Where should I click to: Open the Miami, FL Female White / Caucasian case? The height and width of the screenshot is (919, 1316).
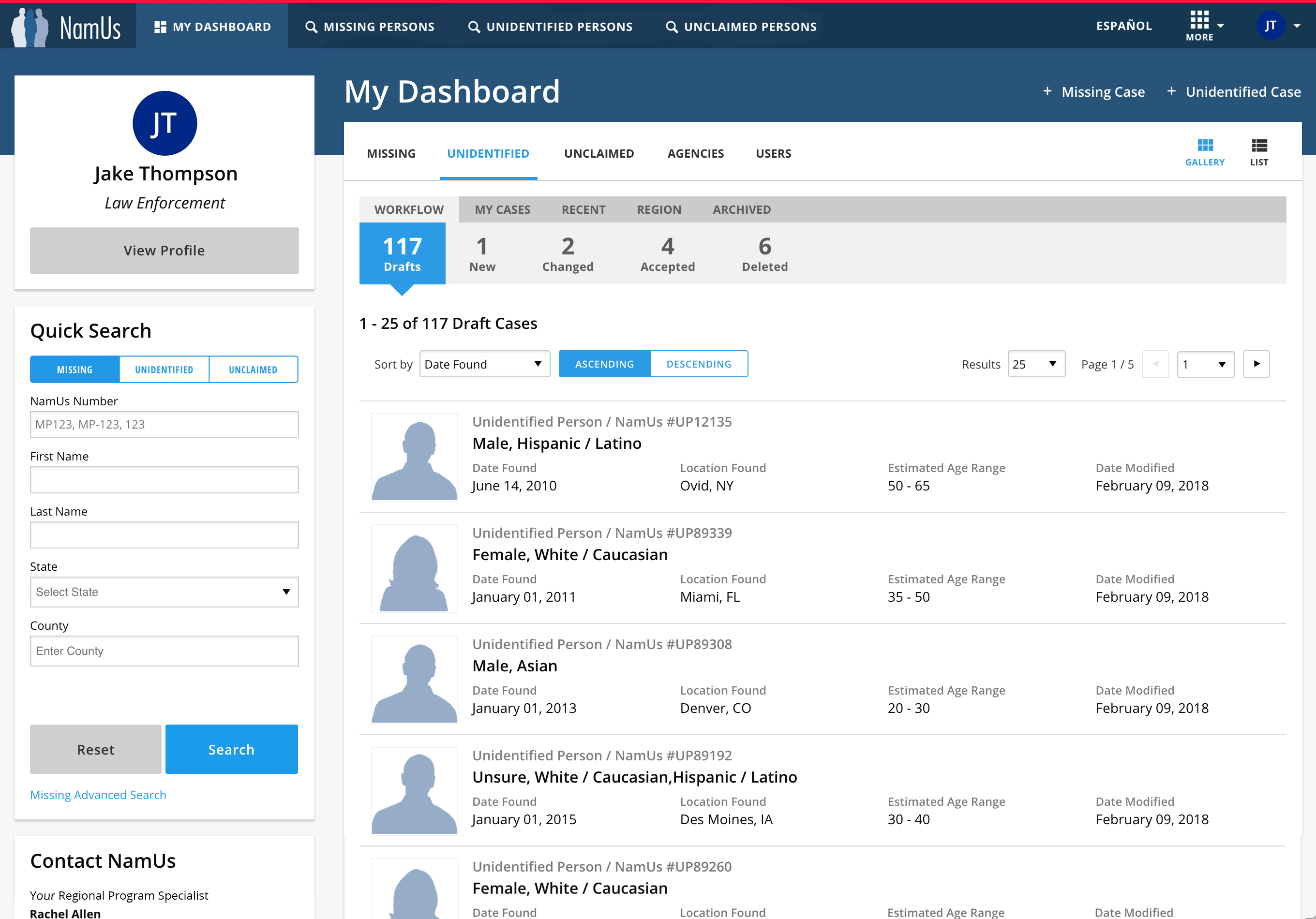click(570, 555)
